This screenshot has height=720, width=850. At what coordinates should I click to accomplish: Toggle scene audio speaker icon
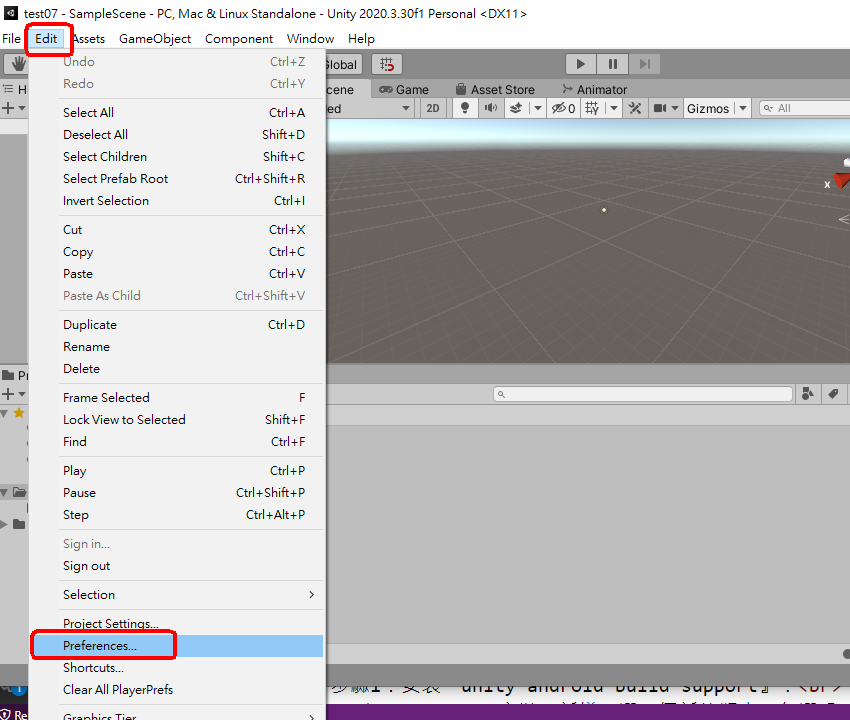(491, 108)
